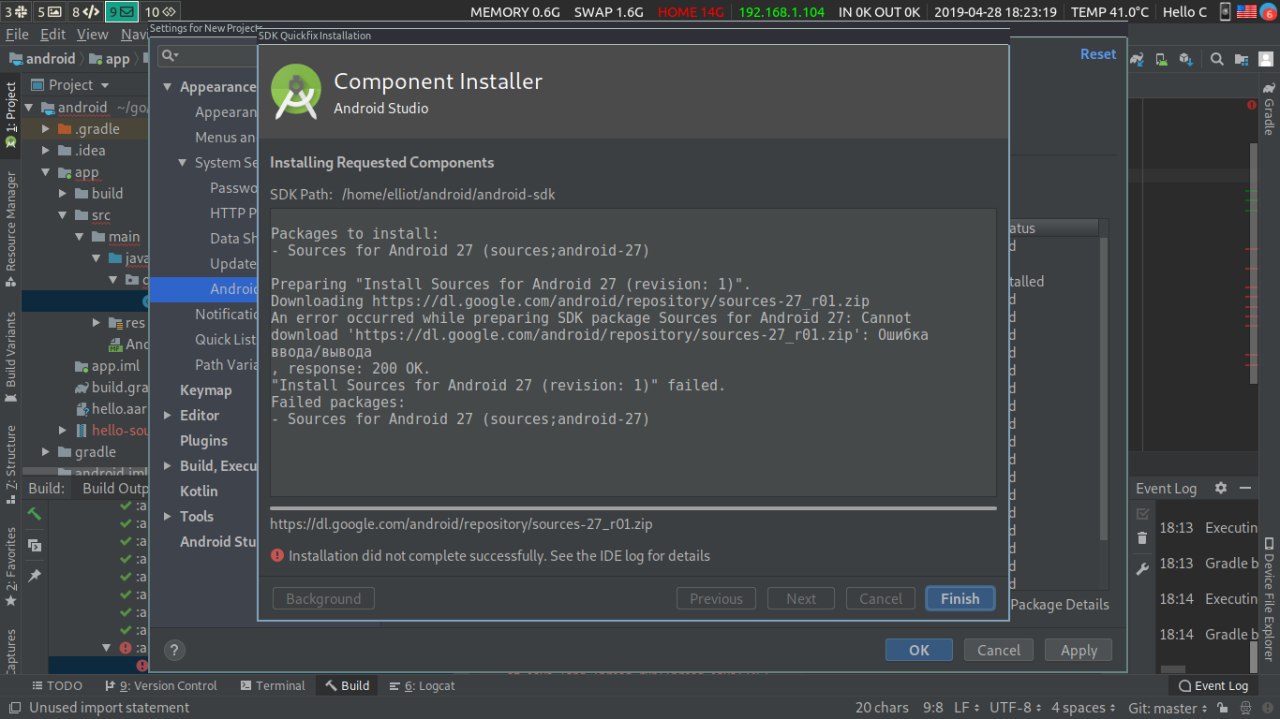Switch to the Build bottom tab
The image size is (1280, 719).
346,685
